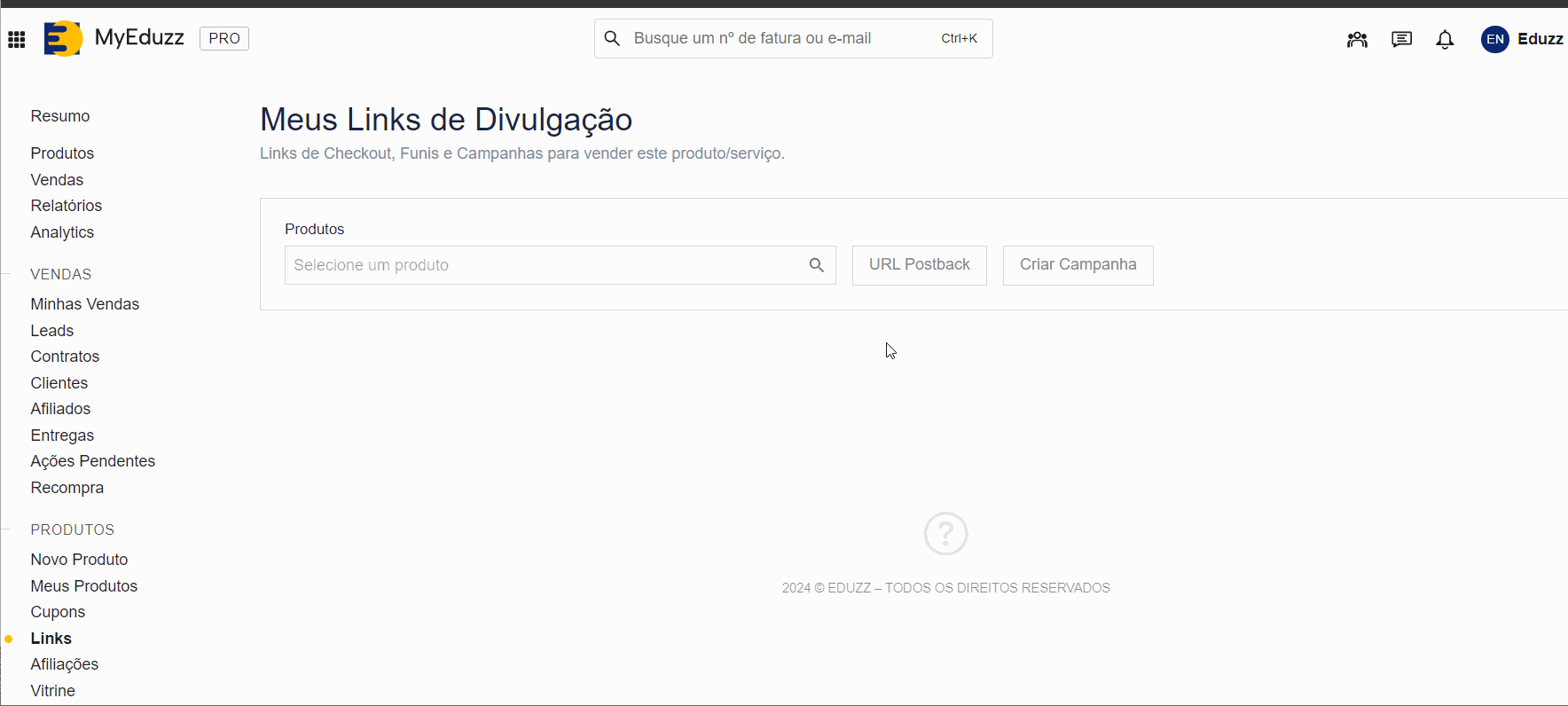The width and height of the screenshot is (1568, 706).
Task: Click the help question mark icon
Action: tap(945, 534)
